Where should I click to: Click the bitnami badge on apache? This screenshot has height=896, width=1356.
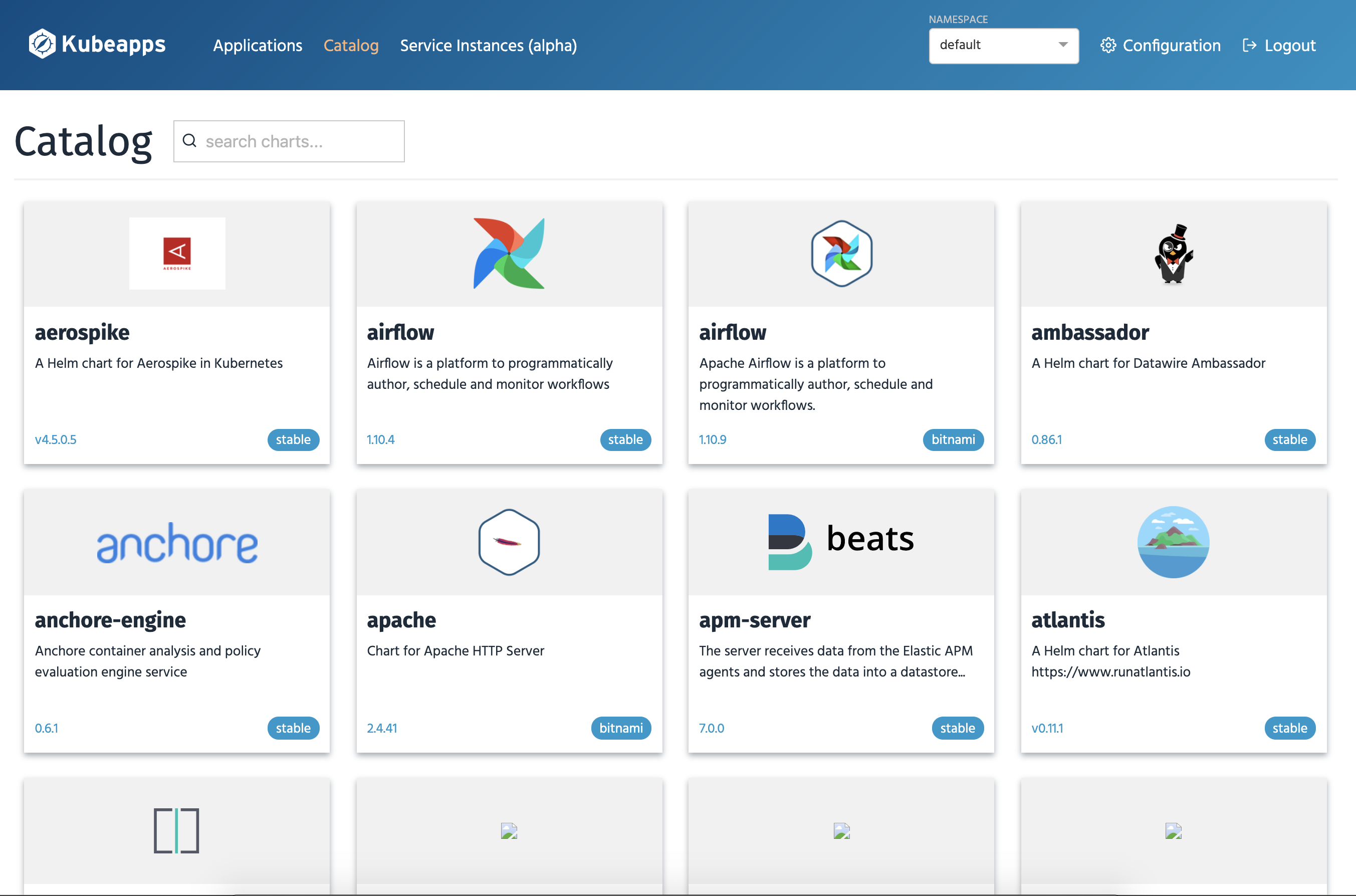pos(621,728)
